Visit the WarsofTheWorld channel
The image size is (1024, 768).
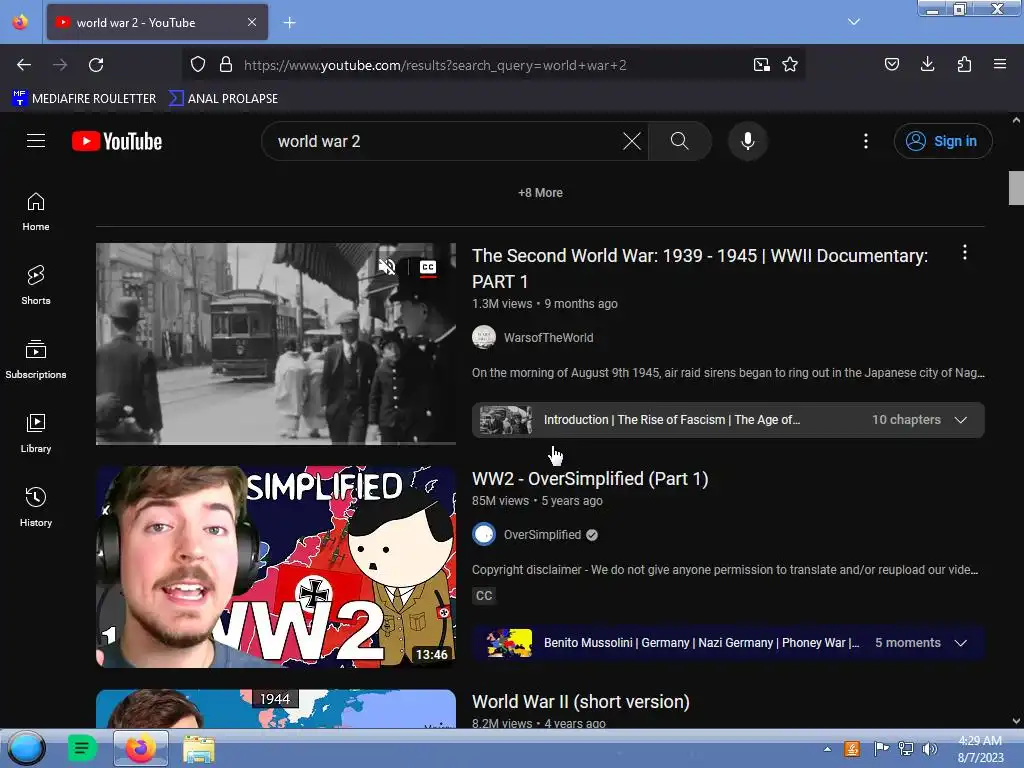tap(549, 338)
